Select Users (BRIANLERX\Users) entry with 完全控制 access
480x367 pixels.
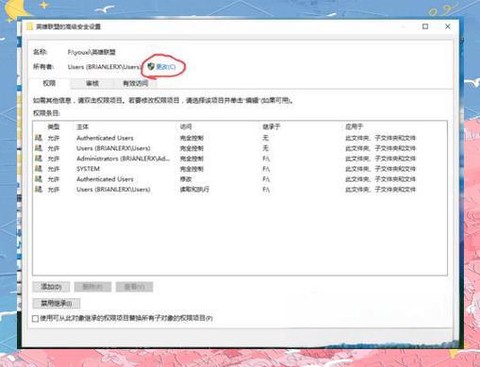(x=240, y=148)
